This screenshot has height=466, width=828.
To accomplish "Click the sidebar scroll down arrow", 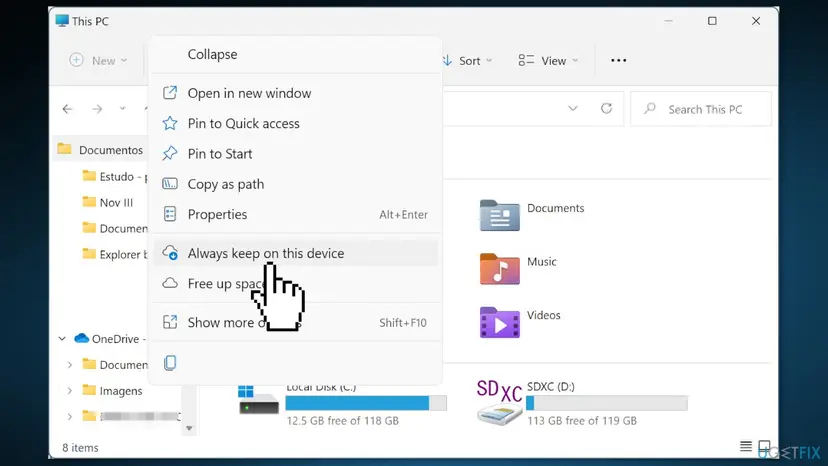I will pos(189,428).
